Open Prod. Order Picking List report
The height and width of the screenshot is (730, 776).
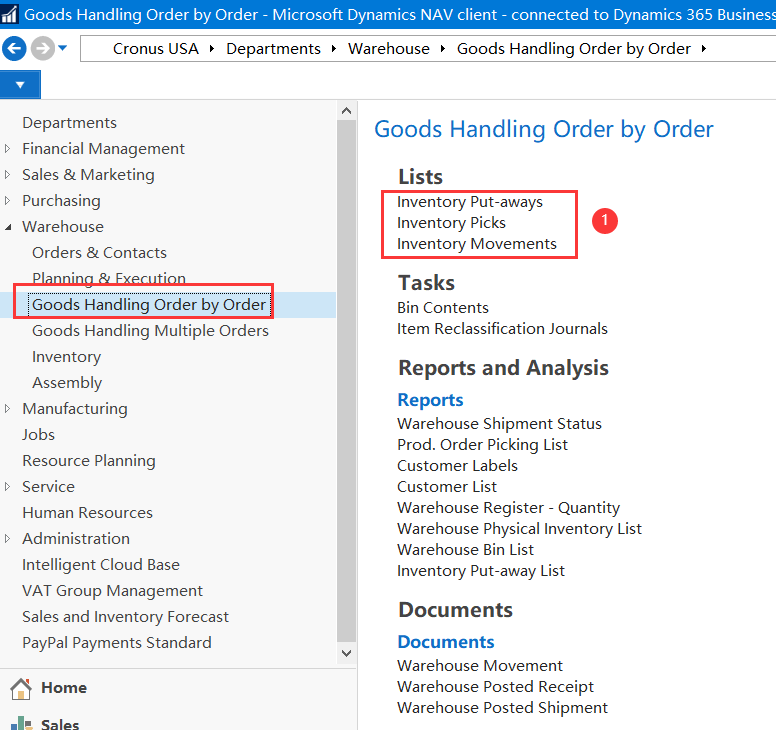click(x=483, y=444)
